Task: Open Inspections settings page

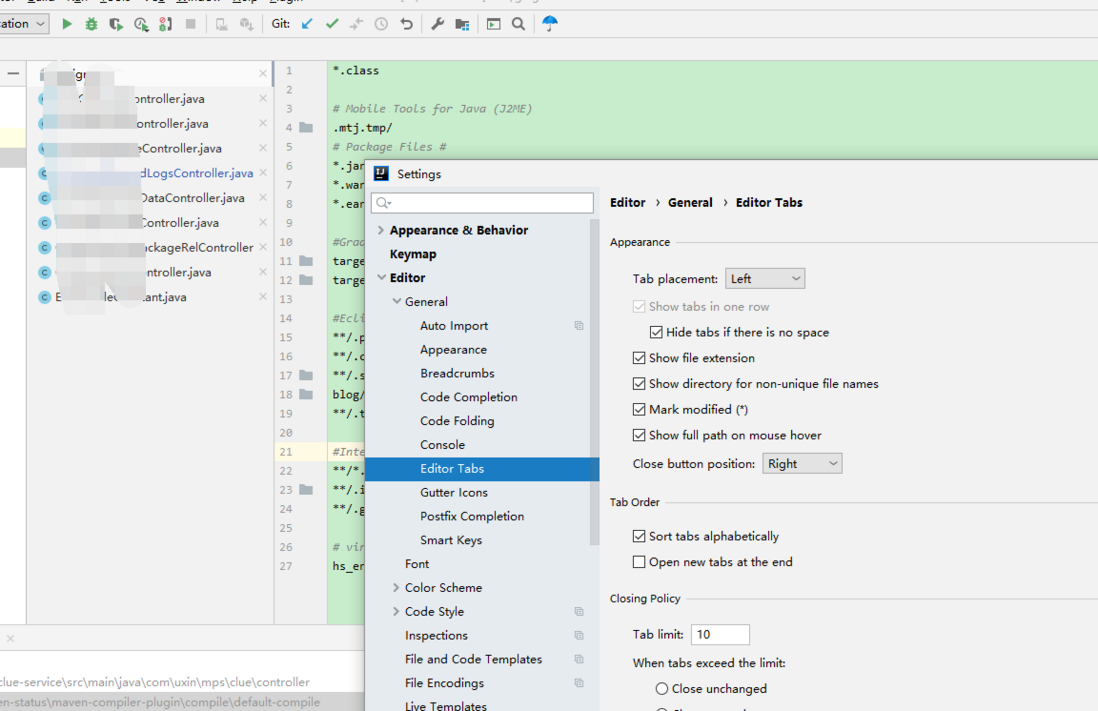Action: 436,635
